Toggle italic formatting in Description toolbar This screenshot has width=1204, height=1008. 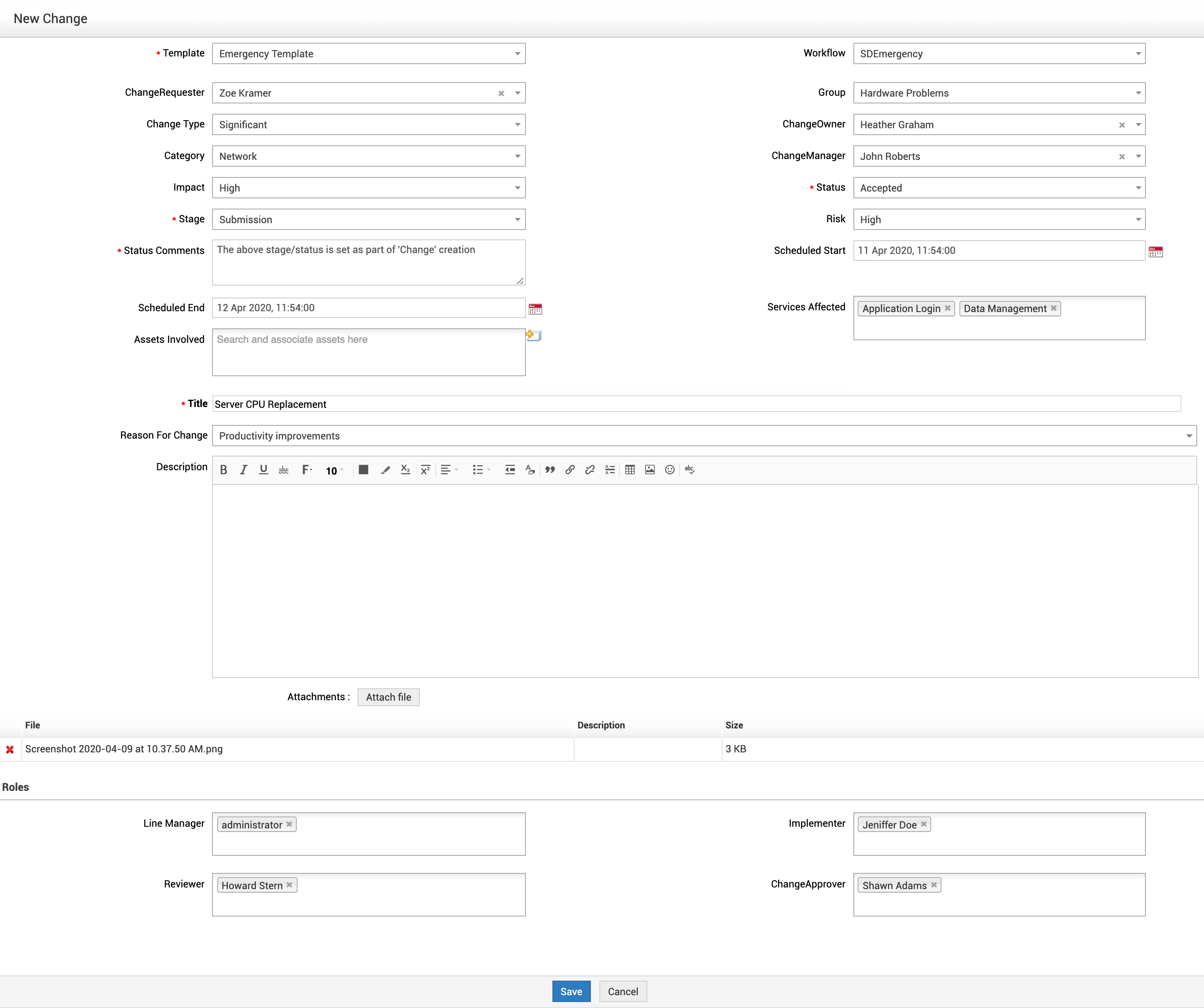pyautogui.click(x=243, y=470)
